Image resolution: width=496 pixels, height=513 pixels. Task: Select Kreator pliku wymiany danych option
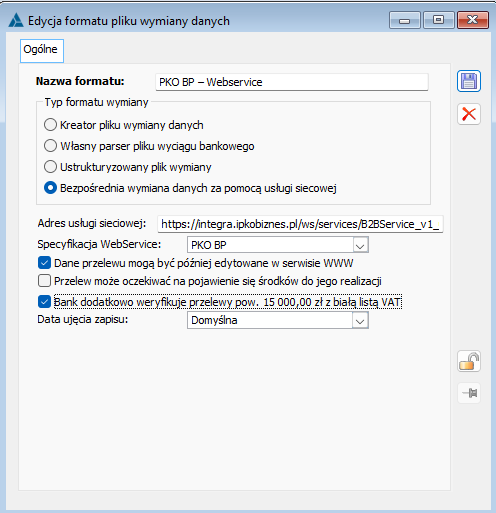50,125
